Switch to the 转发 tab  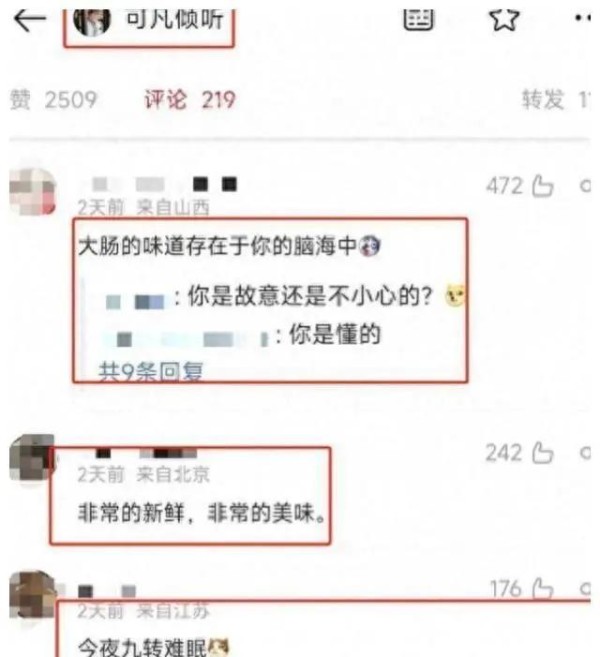pos(556,100)
